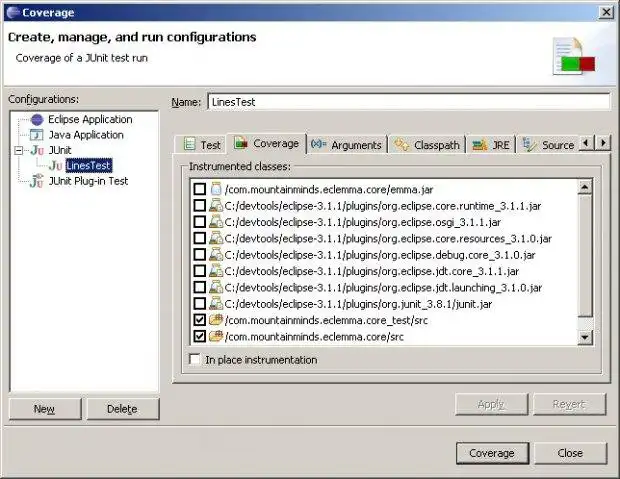Click the eclemma.core/src source folder icon
The image size is (620, 479).
coord(216,336)
